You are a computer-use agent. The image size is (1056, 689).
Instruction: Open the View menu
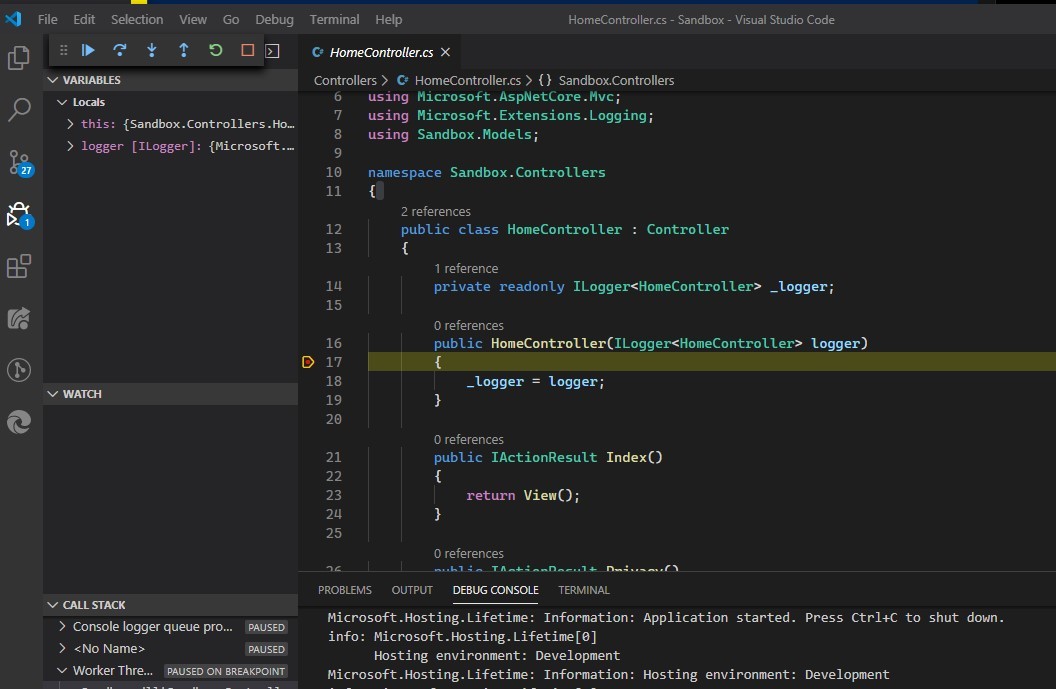click(x=193, y=20)
